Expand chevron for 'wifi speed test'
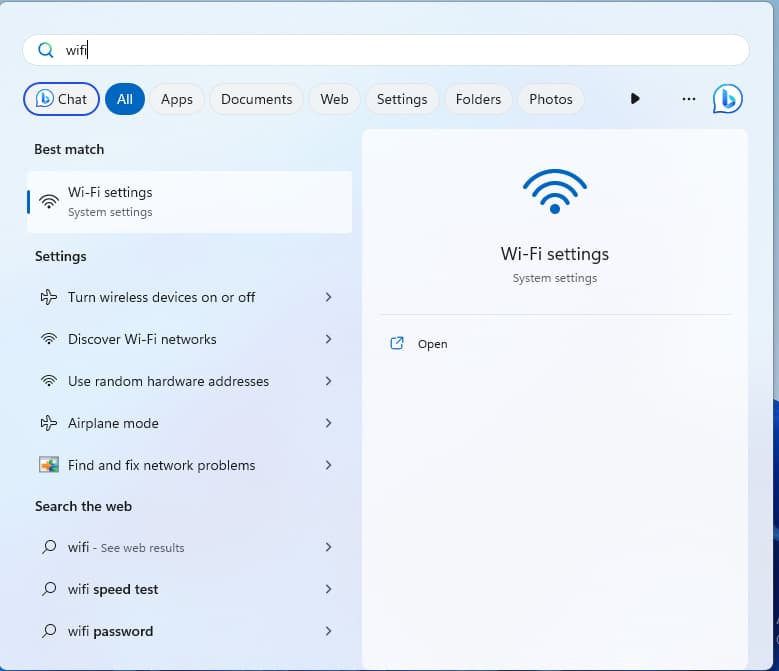This screenshot has width=779, height=671. pos(328,589)
